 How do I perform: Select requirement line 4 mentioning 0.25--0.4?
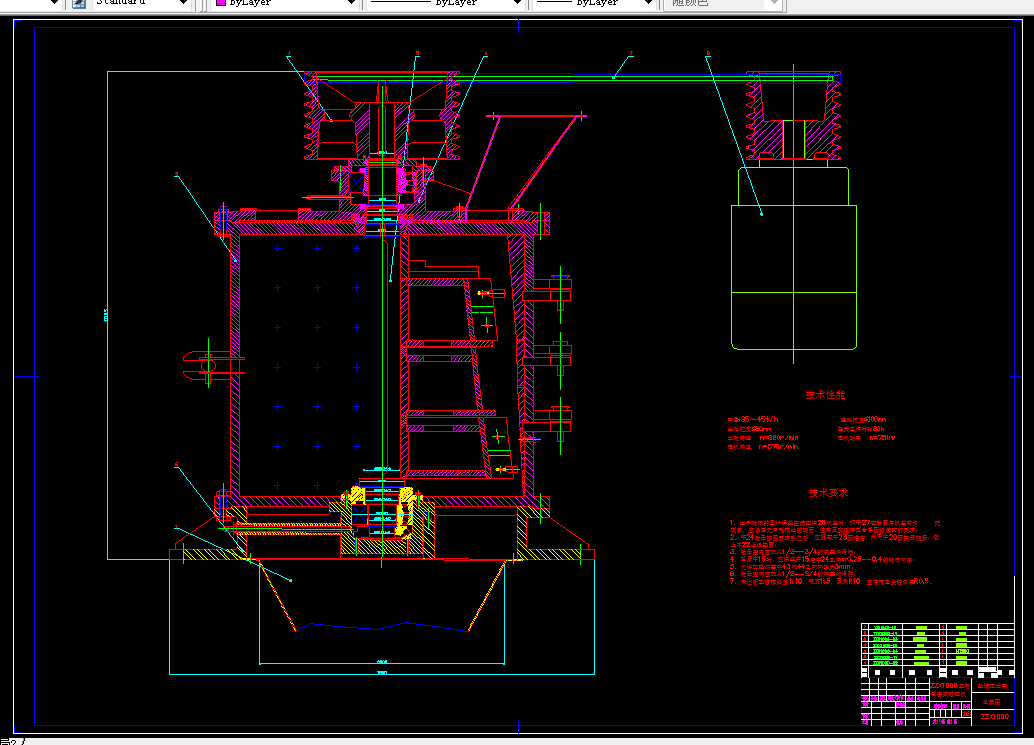click(x=822, y=560)
